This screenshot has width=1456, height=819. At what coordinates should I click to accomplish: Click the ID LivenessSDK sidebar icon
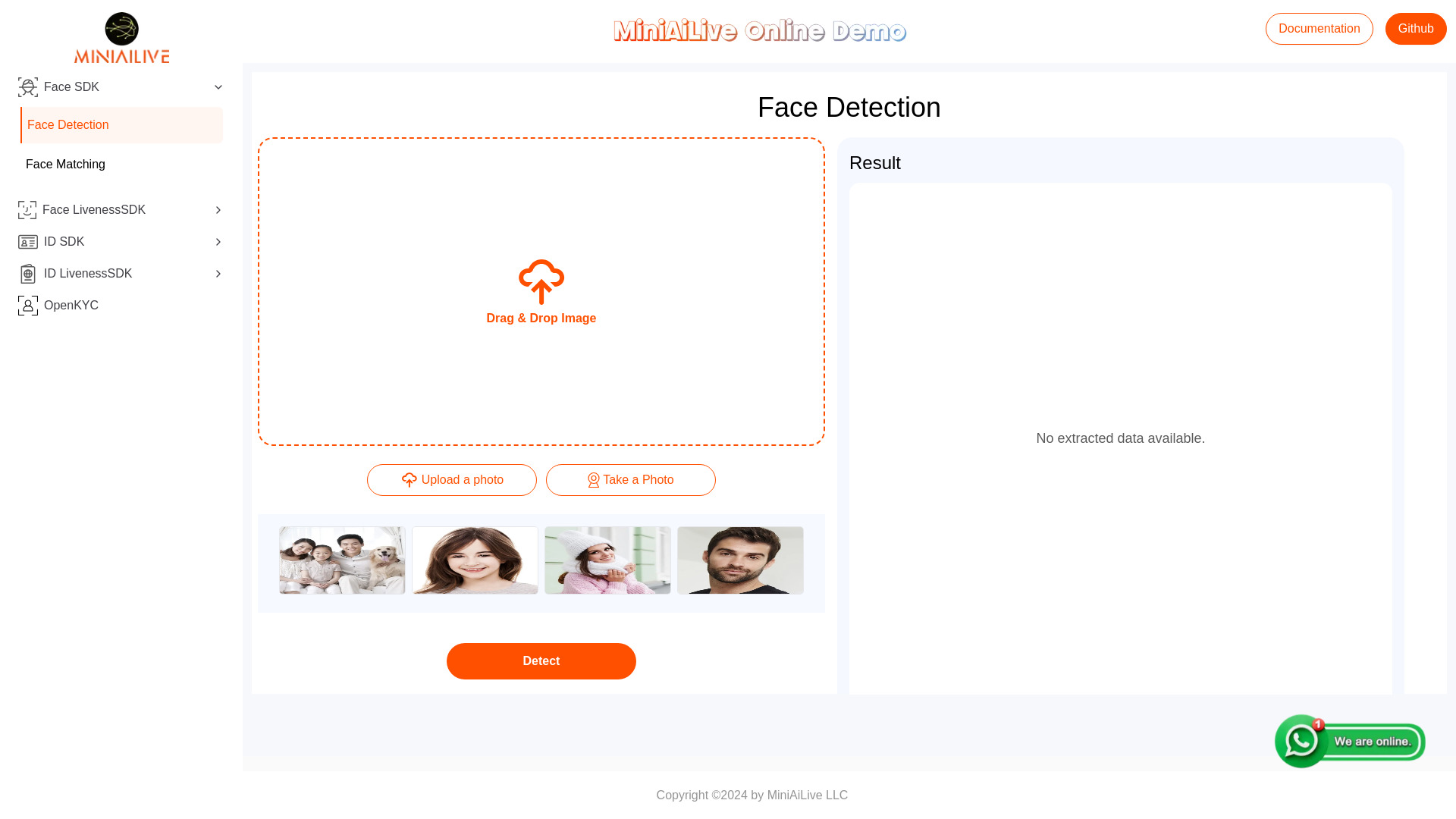(x=27, y=273)
